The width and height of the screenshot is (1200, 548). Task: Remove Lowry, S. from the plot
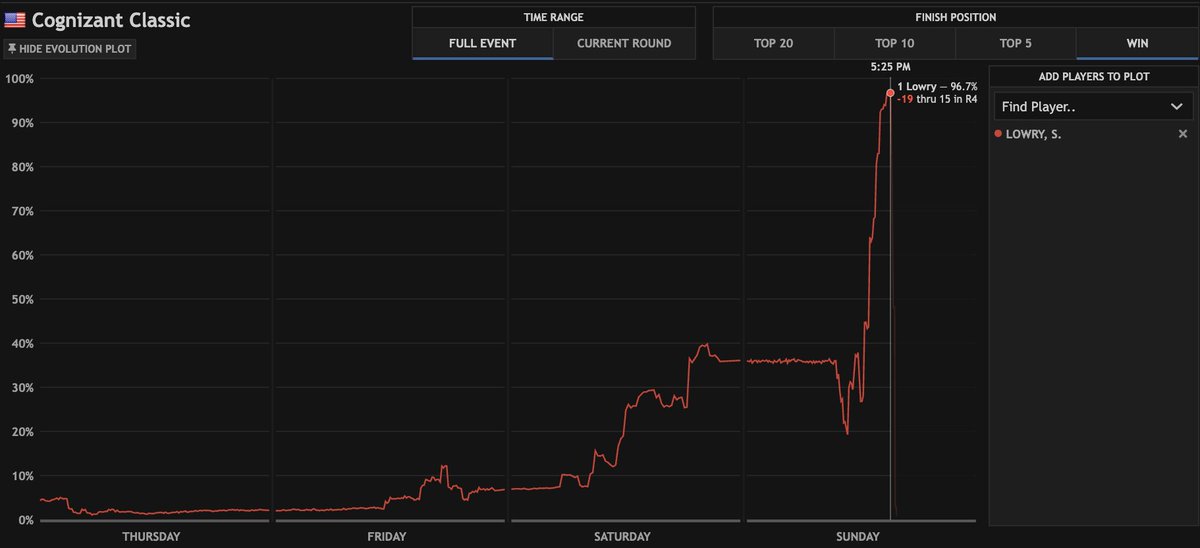(x=1183, y=134)
